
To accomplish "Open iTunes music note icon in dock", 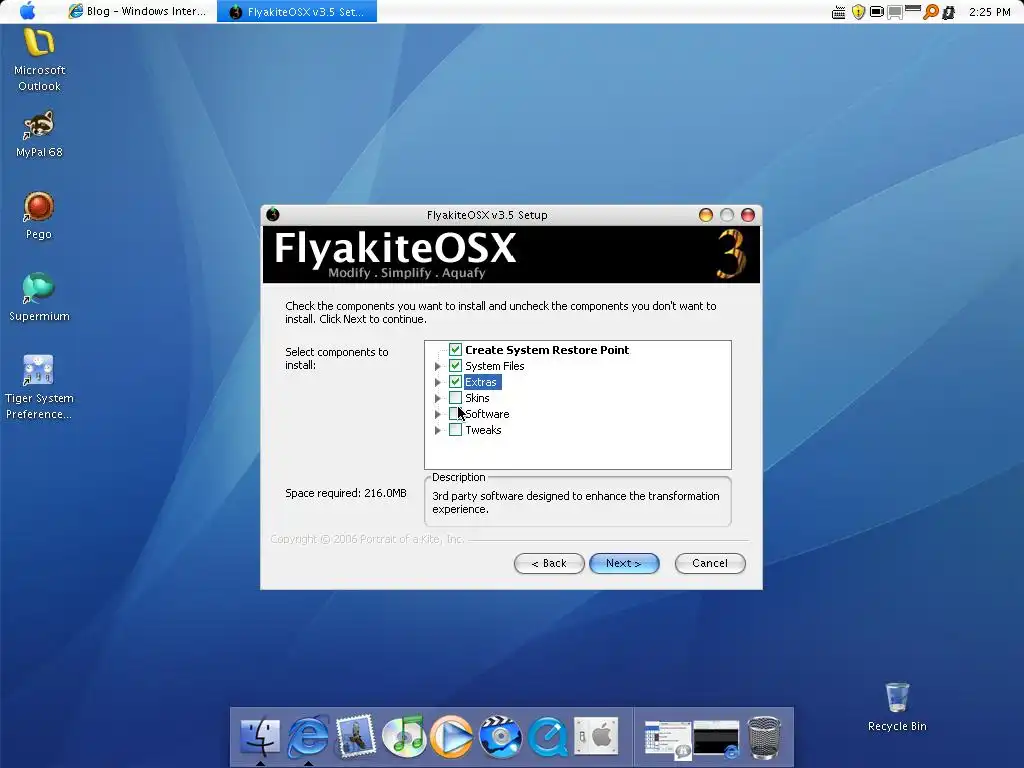I will click(404, 737).
